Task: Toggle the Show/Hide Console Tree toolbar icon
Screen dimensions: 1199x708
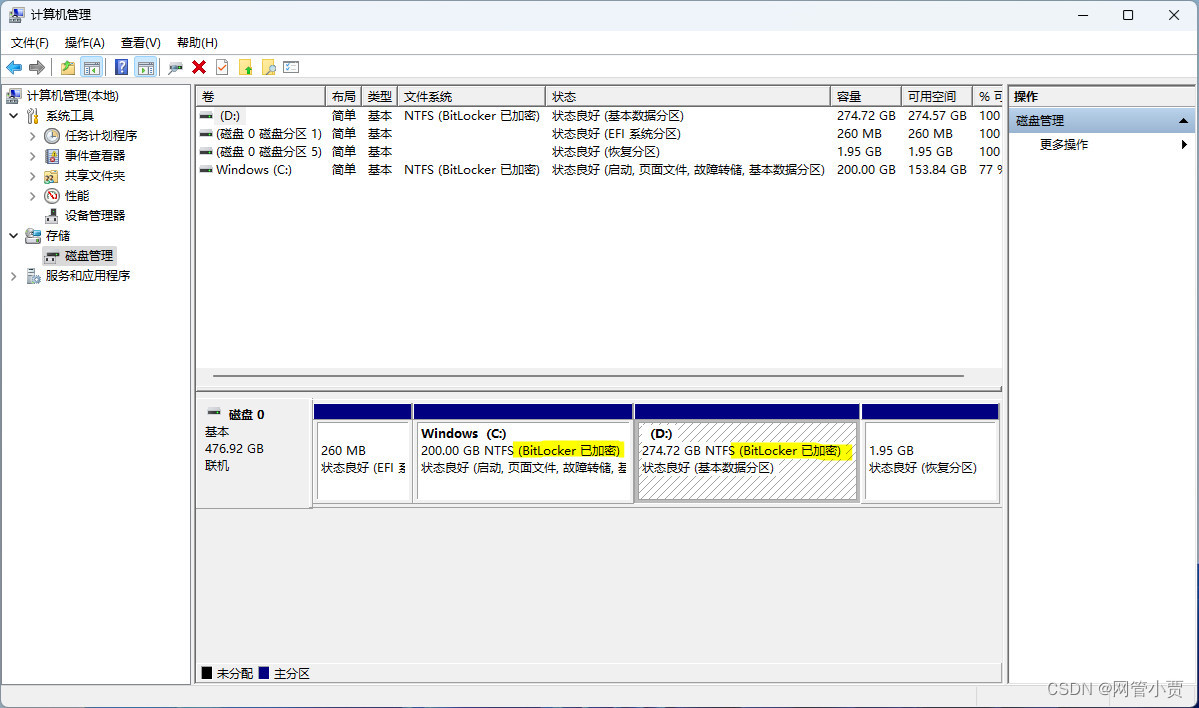Action: coord(92,67)
